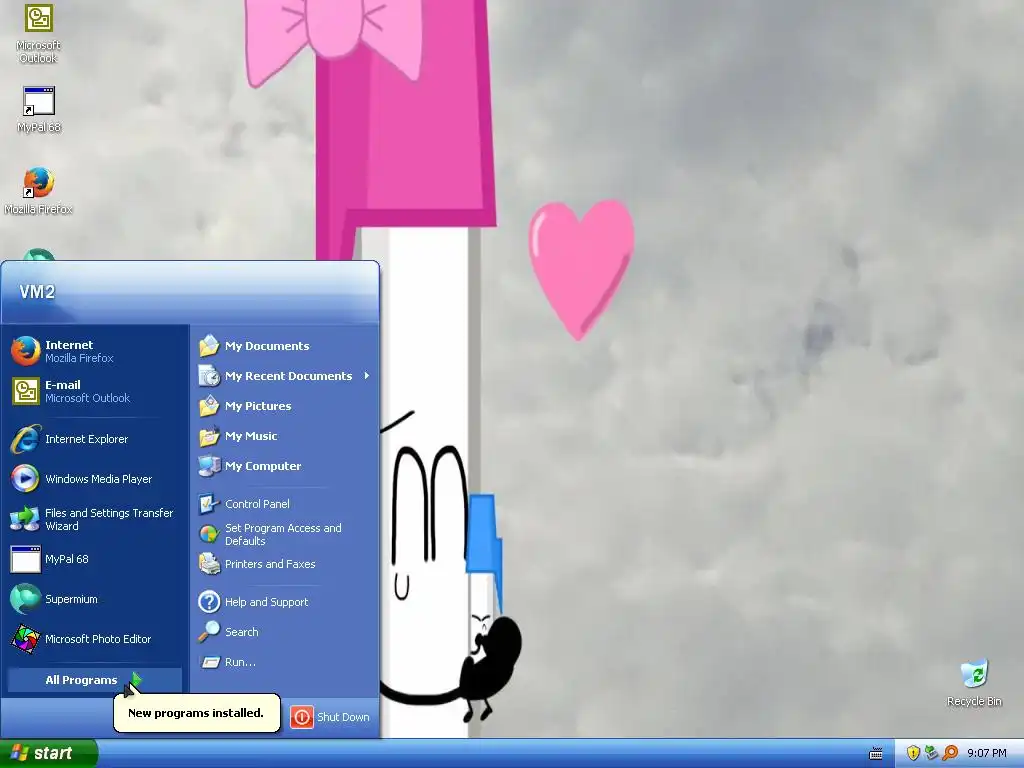Open Microsoft Outlook desktop shortcut

[39, 33]
